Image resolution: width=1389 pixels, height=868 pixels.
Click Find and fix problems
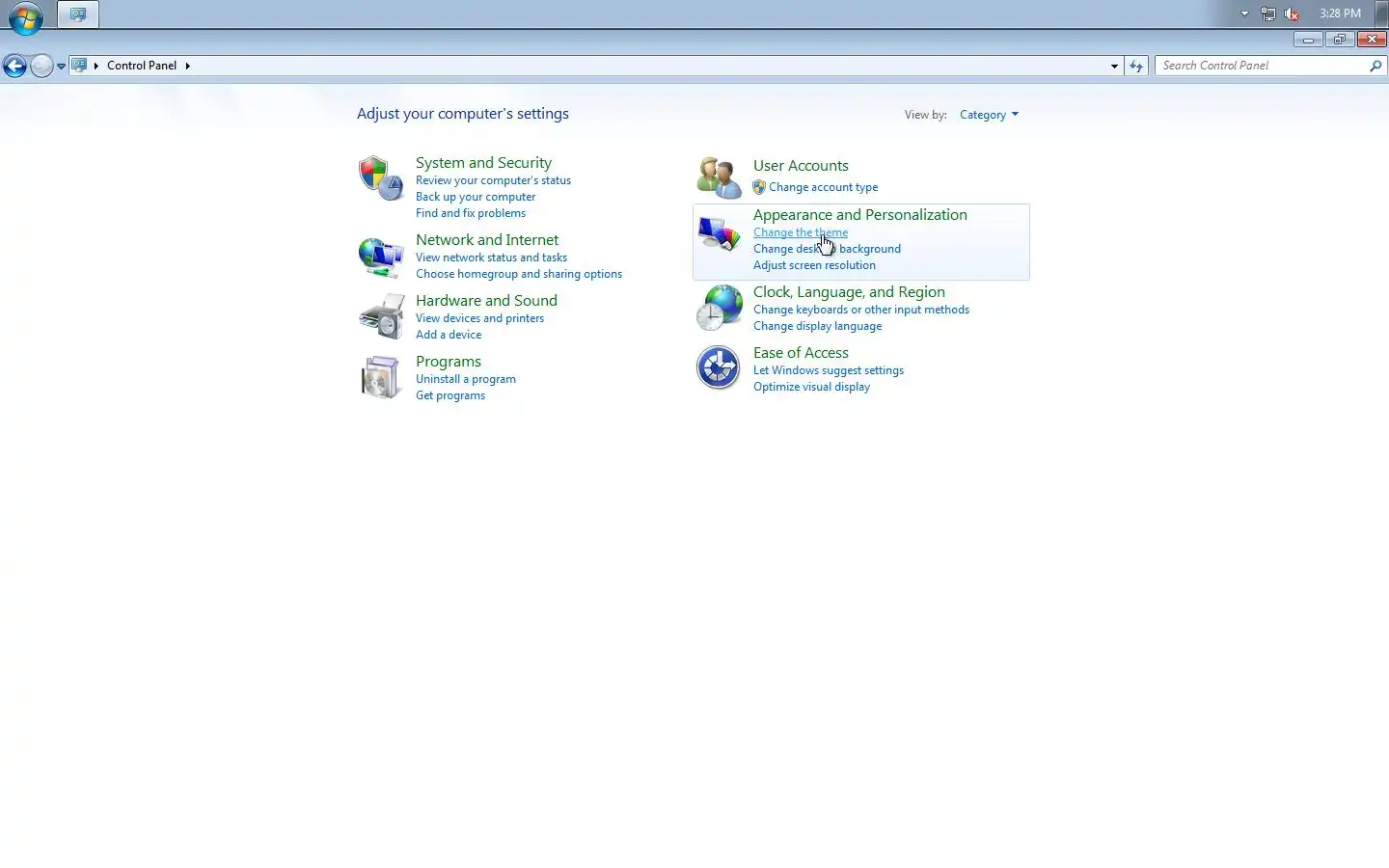(471, 213)
